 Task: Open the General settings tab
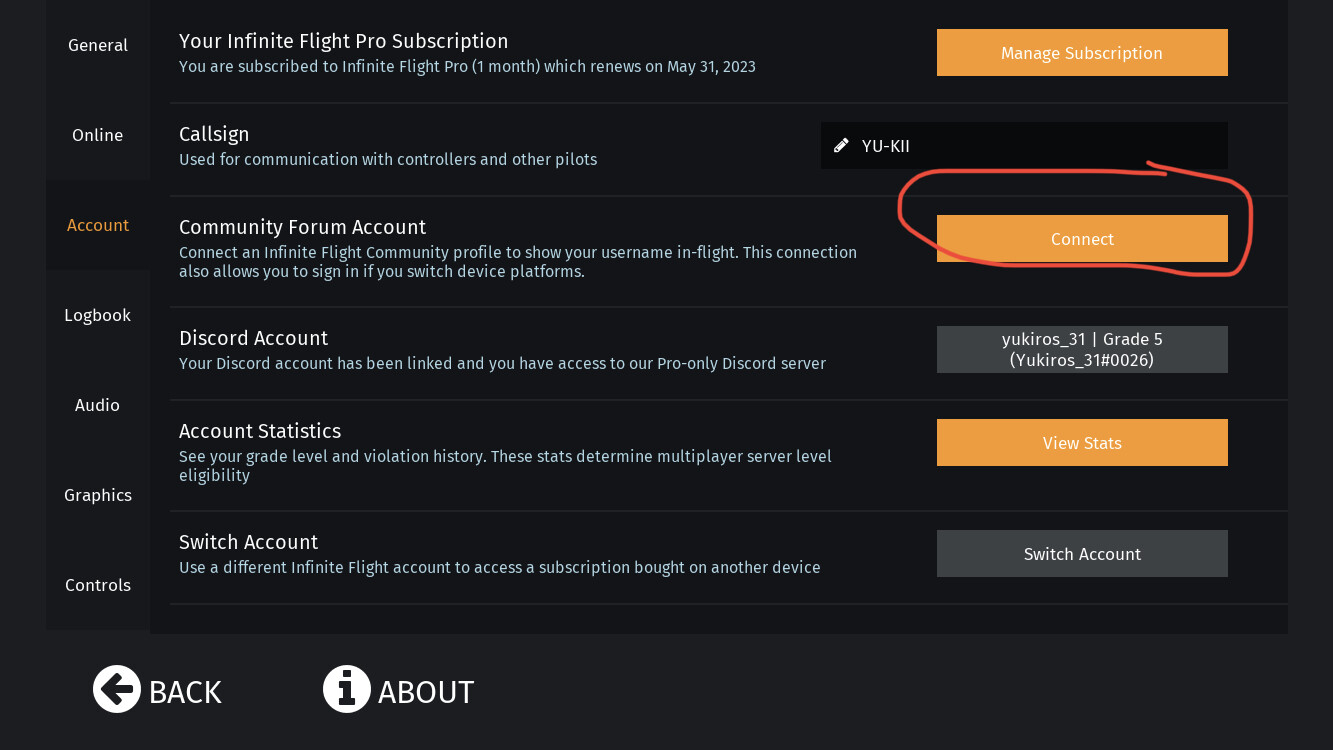(98, 45)
